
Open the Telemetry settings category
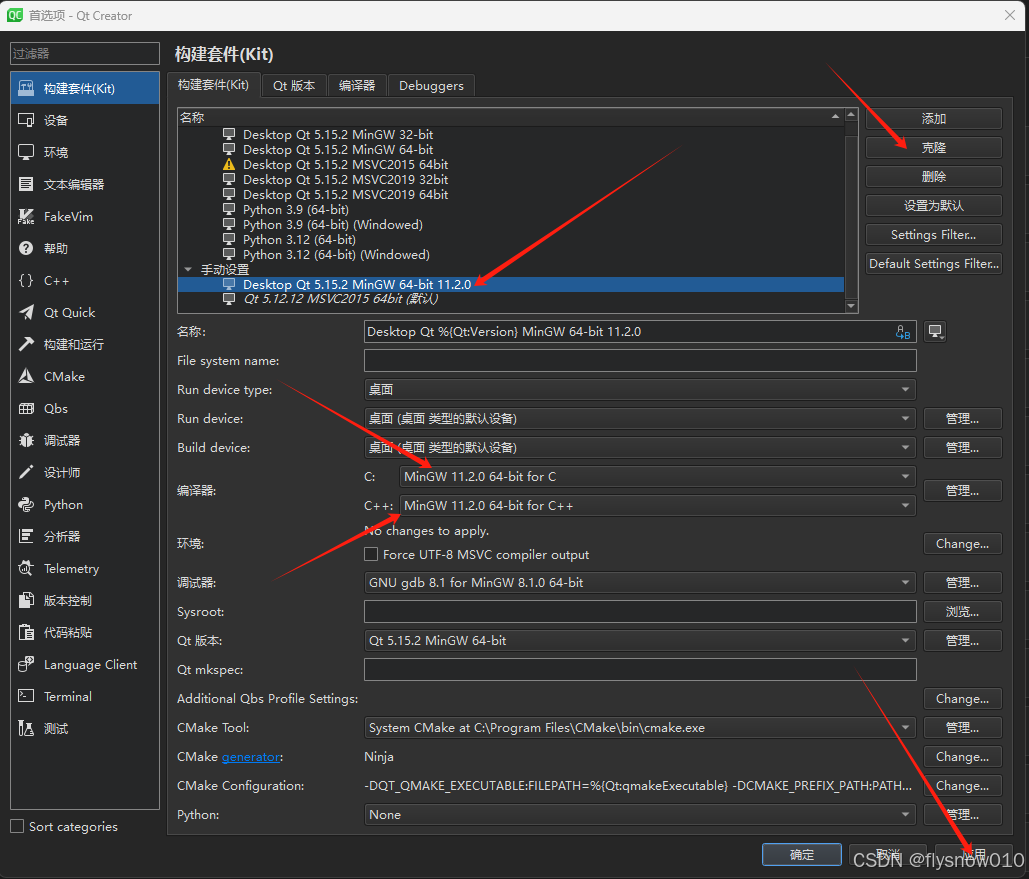pos(85,568)
